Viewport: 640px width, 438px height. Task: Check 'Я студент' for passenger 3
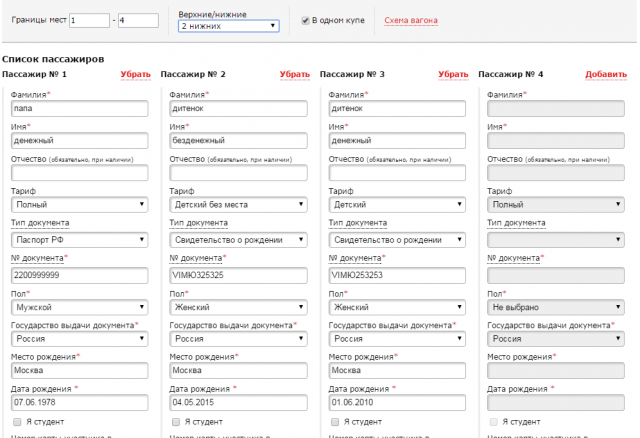[x=334, y=422]
